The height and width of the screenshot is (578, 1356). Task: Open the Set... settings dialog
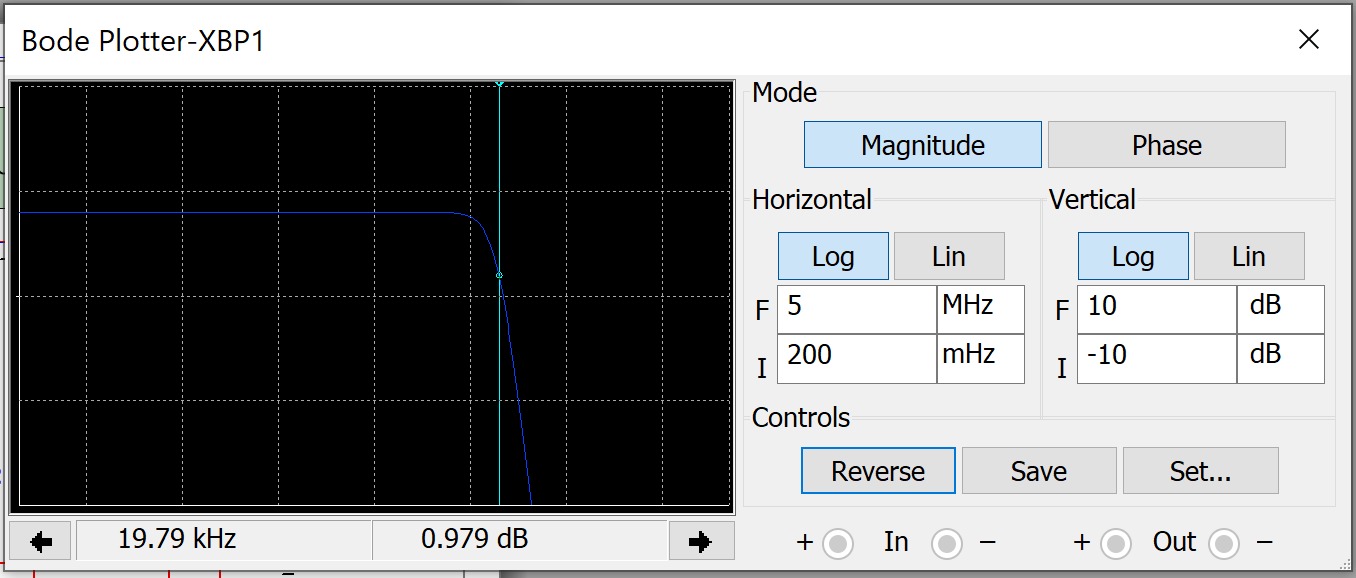1200,470
